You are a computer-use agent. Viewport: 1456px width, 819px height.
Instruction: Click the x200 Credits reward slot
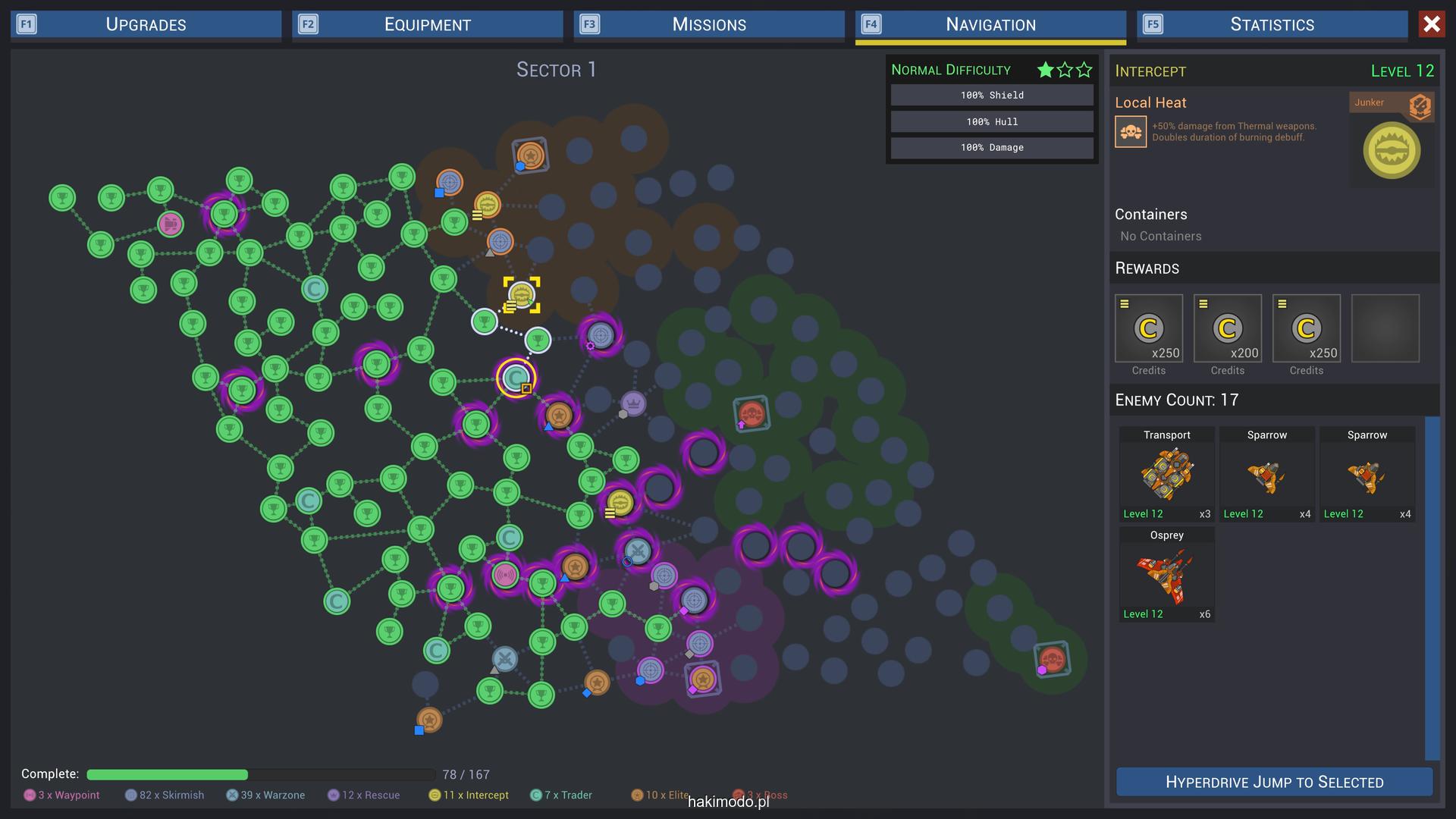coord(1227,328)
